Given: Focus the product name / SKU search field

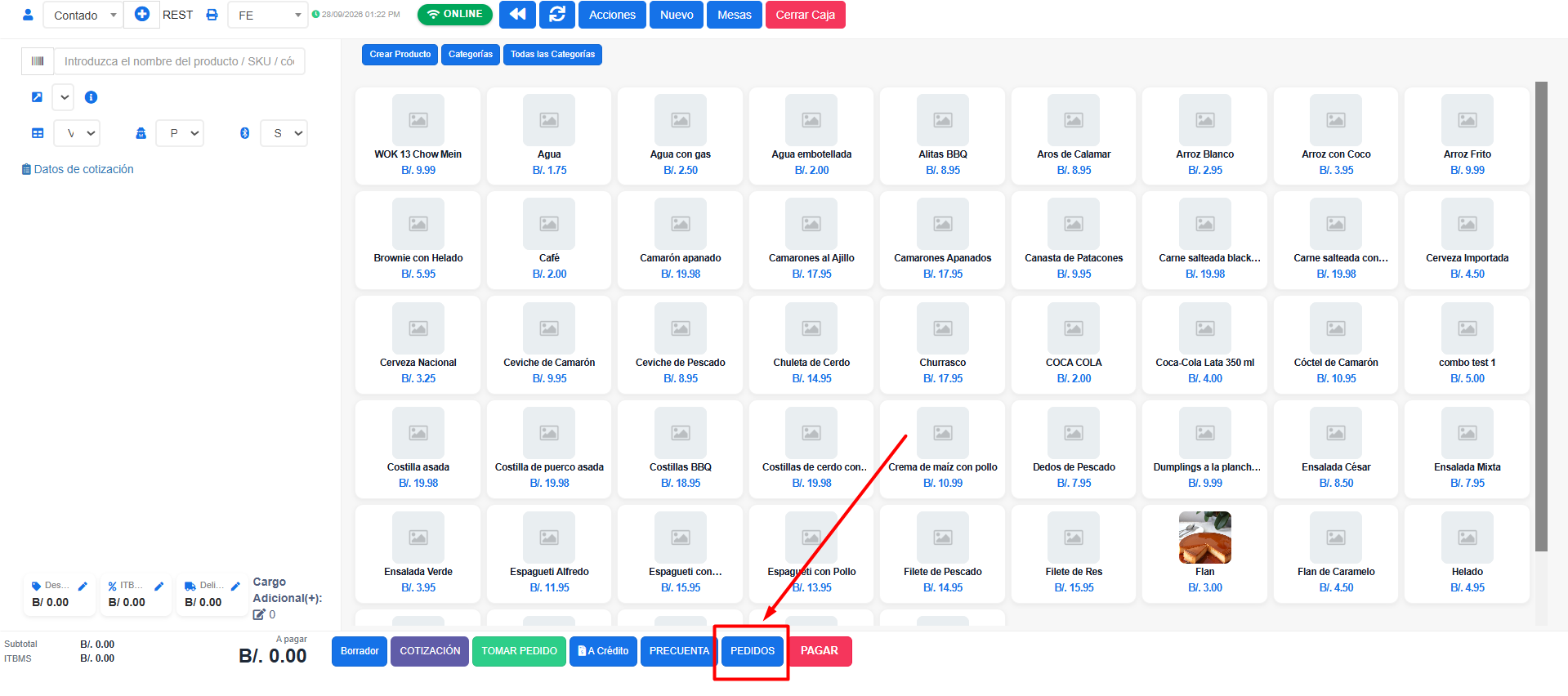Looking at the screenshot, I should [x=180, y=61].
